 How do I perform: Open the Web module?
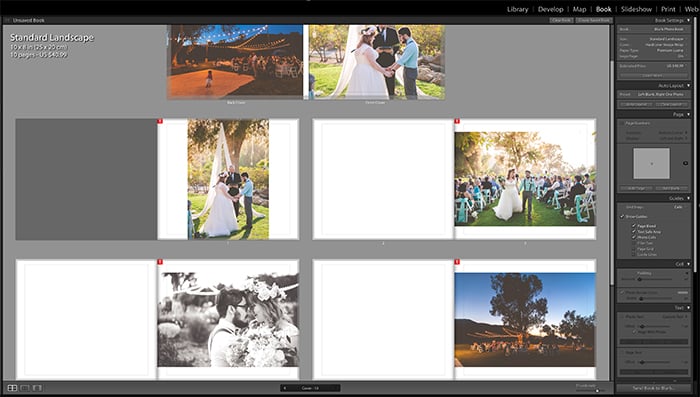(x=691, y=9)
